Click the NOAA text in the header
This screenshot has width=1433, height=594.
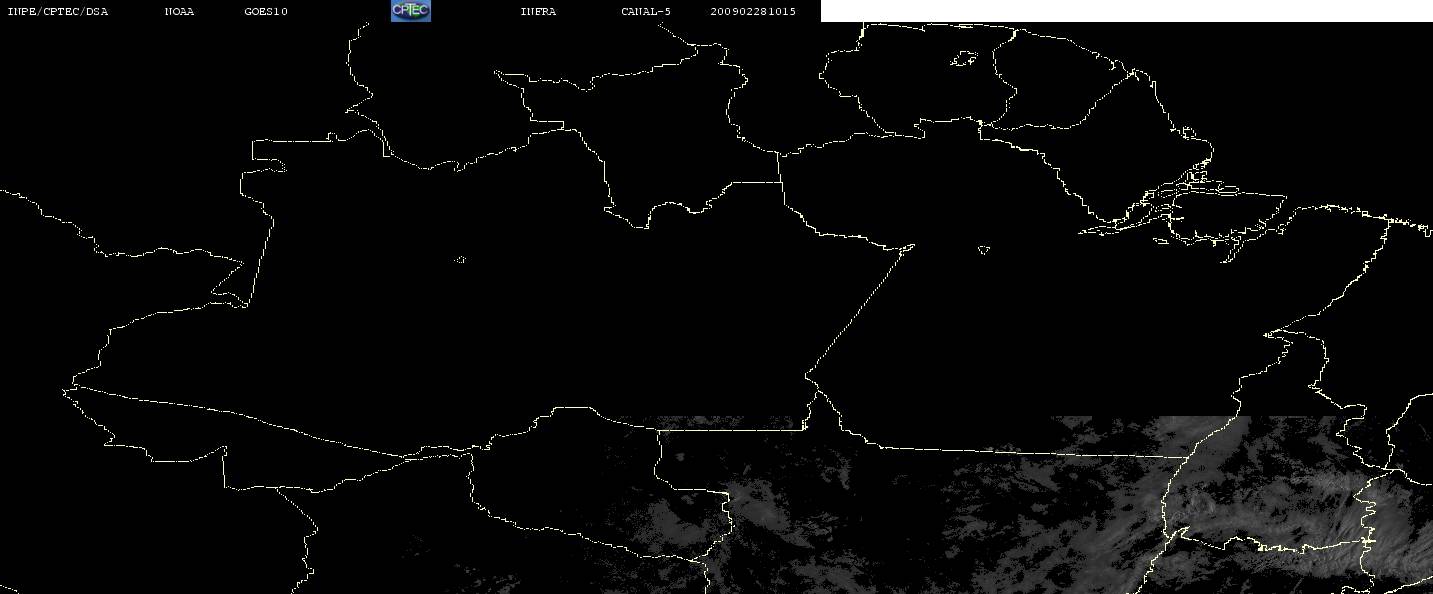(x=179, y=12)
